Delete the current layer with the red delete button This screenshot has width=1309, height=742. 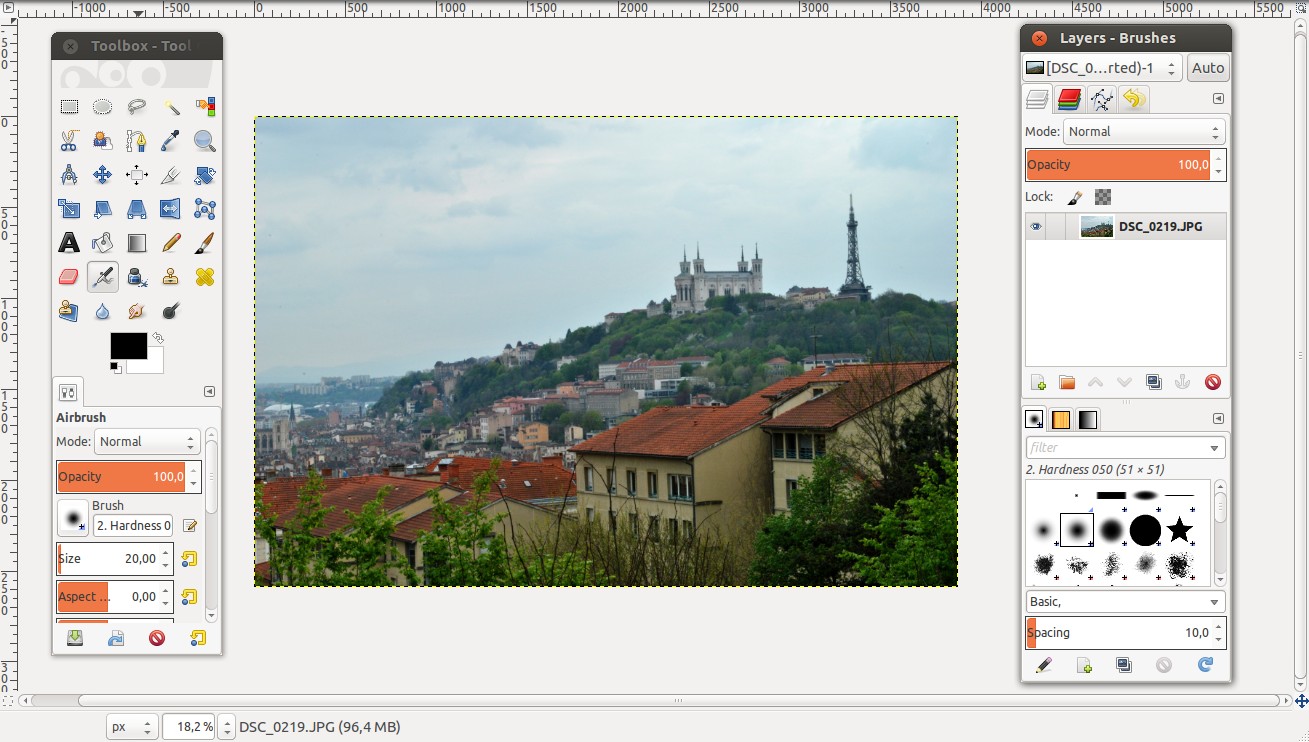(1211, 381)
